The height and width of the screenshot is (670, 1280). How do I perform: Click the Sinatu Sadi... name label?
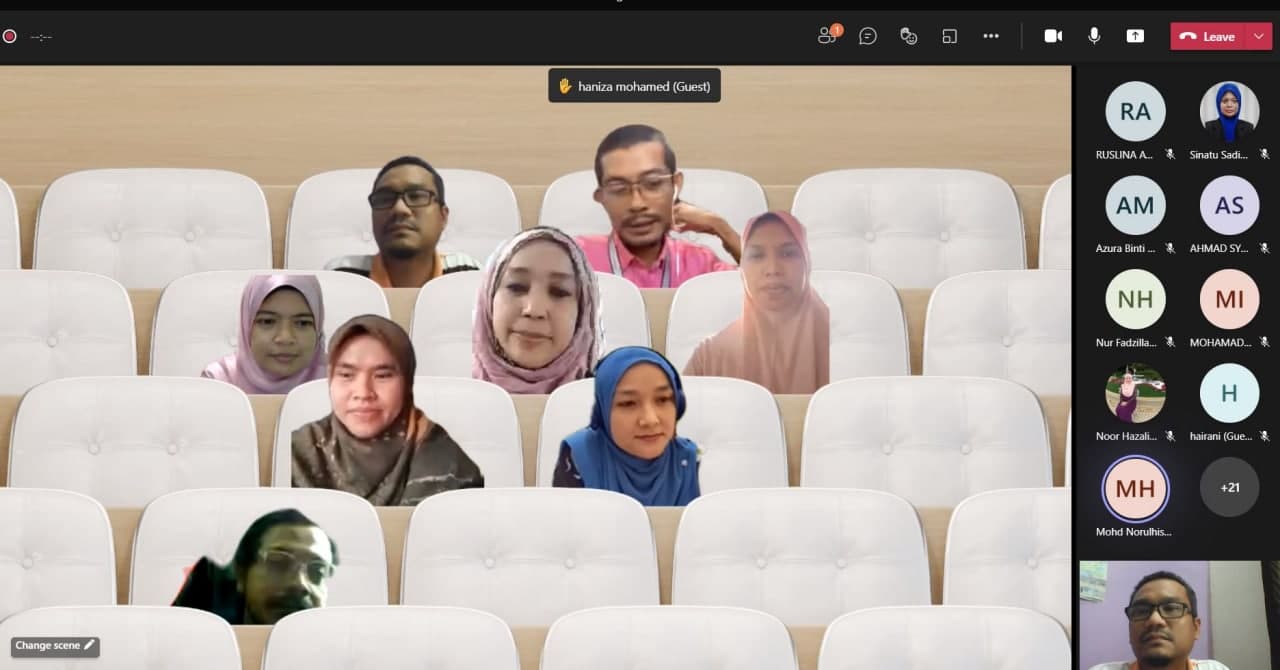click(x=1219, y=155)
